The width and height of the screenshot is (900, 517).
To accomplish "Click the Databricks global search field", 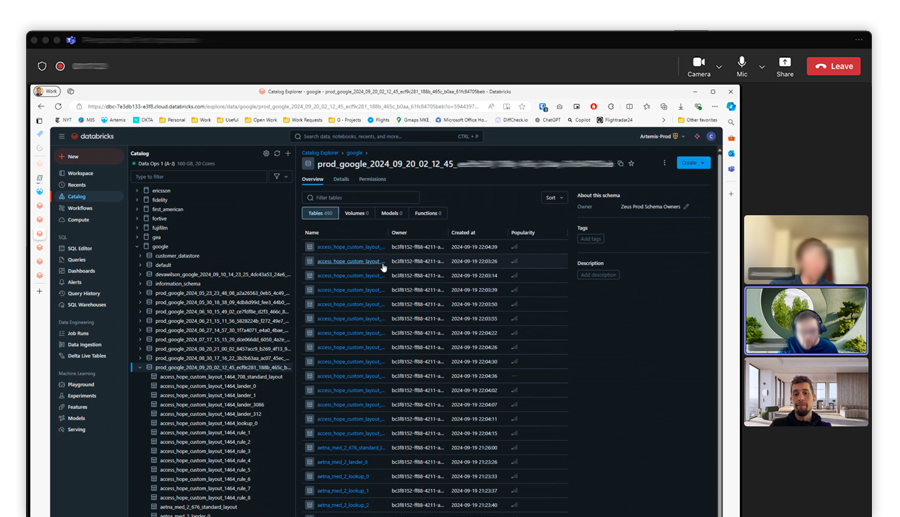I will [x=386, y=137].
